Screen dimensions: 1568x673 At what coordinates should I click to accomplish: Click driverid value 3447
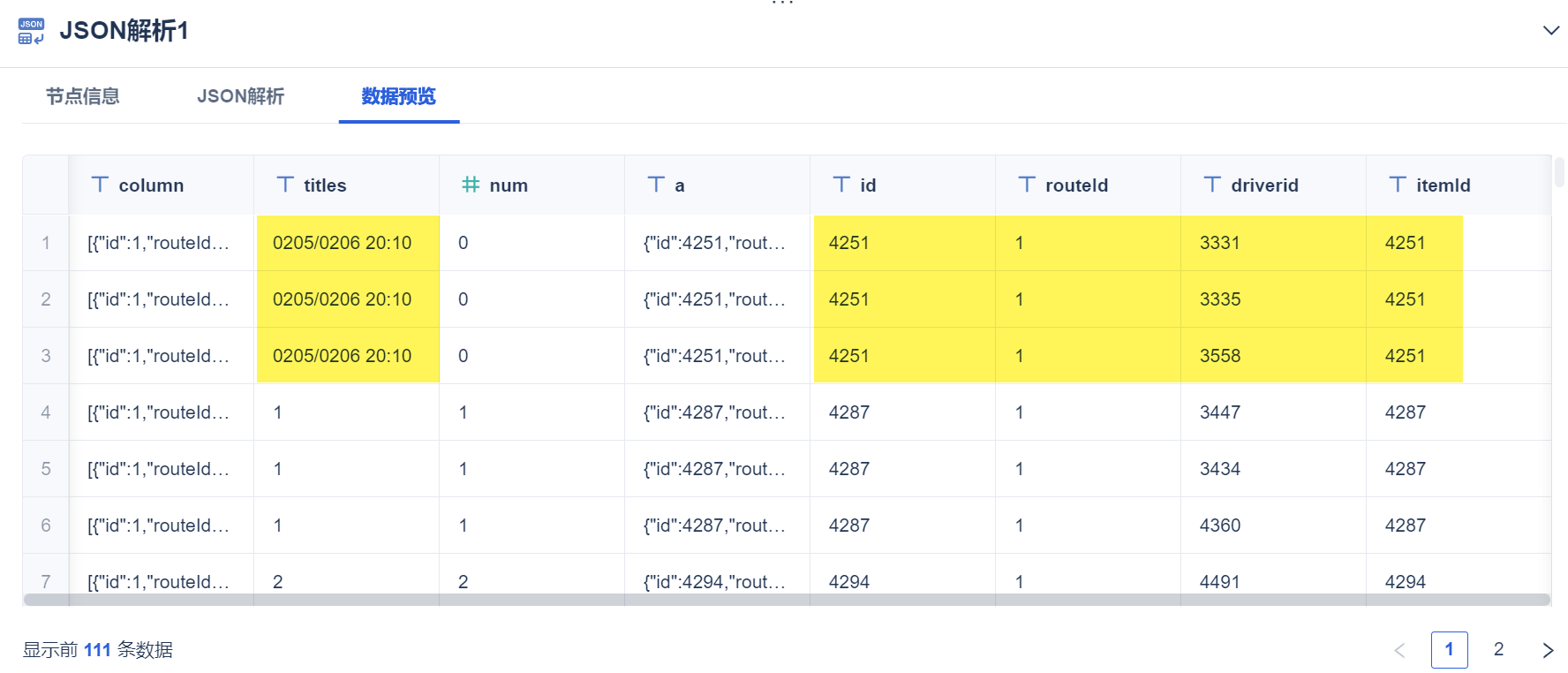[x=1219, y=412]
